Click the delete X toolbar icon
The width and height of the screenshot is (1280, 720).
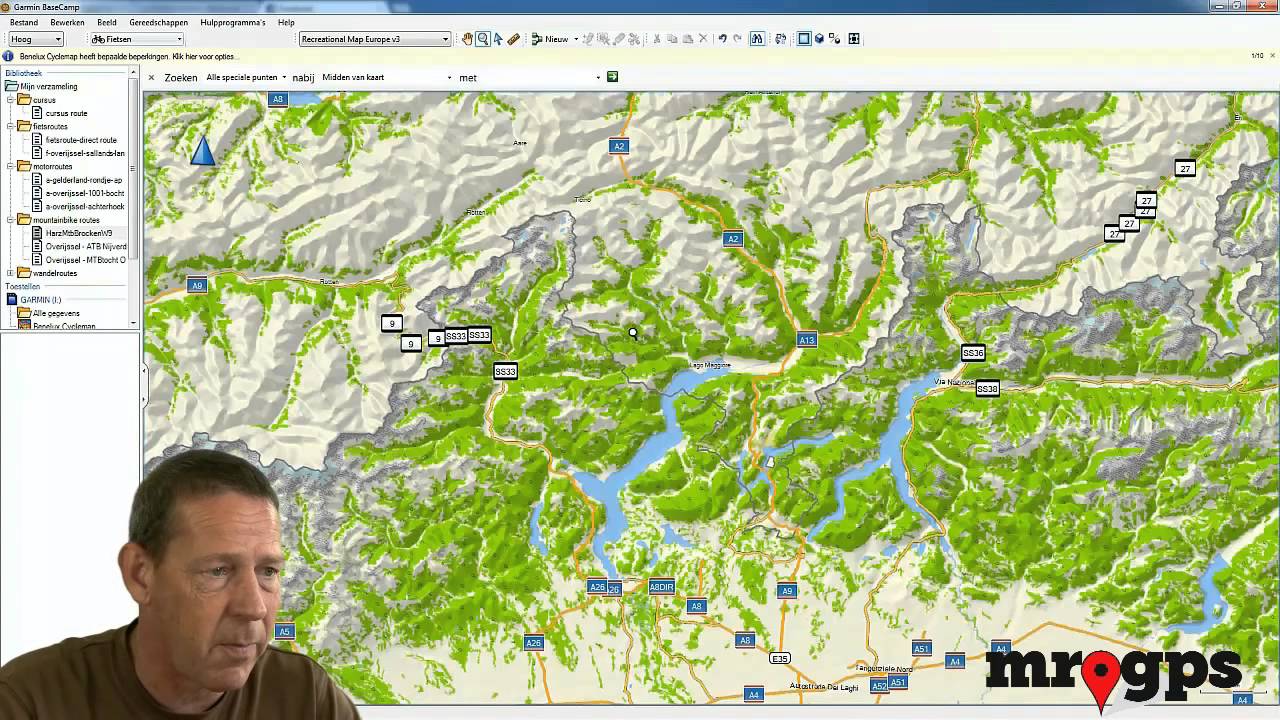pos(703,39)
